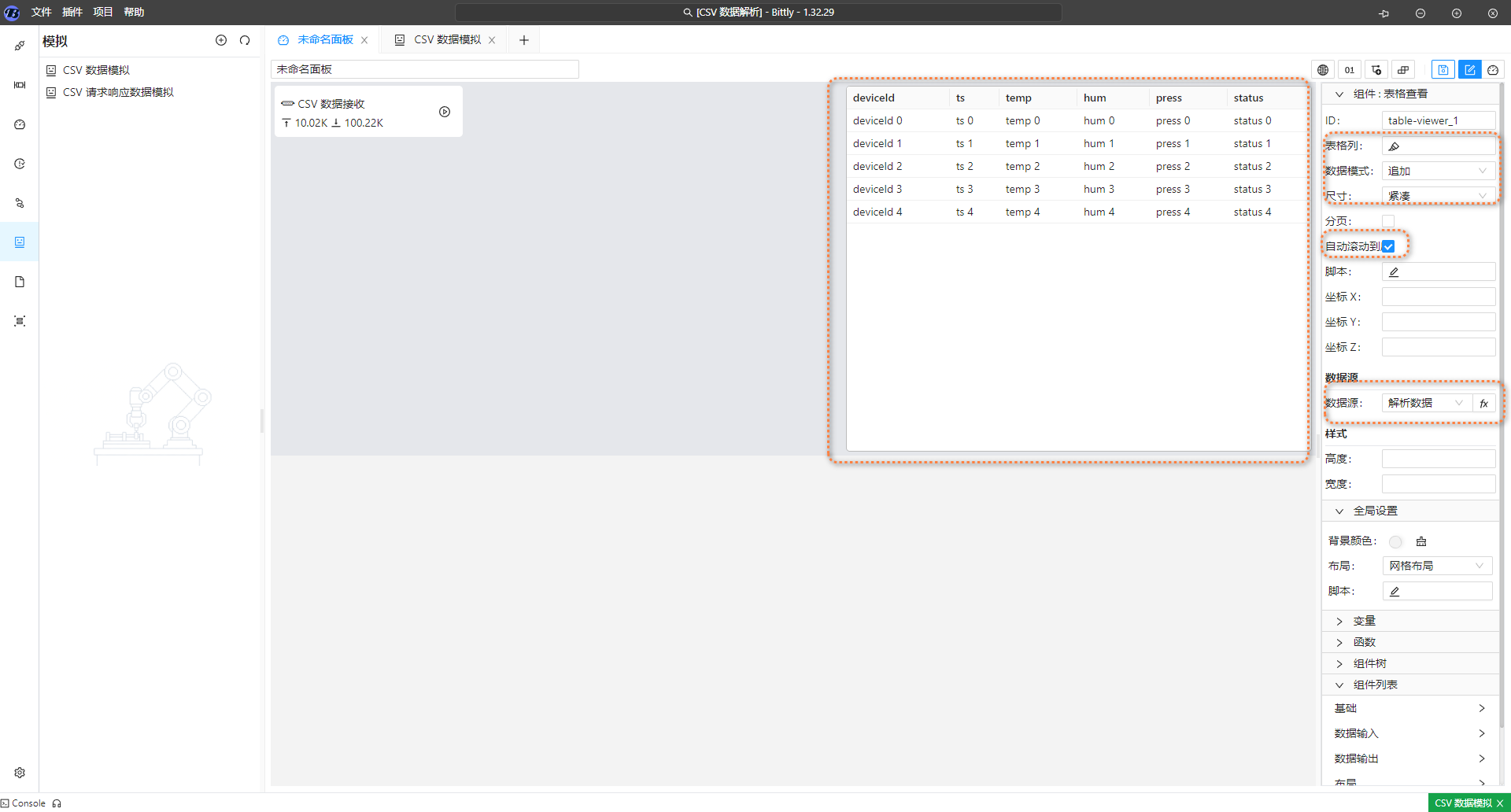Click the table-viewer_1 ID input field
This screenshot has width=1511, height=812.
(1438, 120)
